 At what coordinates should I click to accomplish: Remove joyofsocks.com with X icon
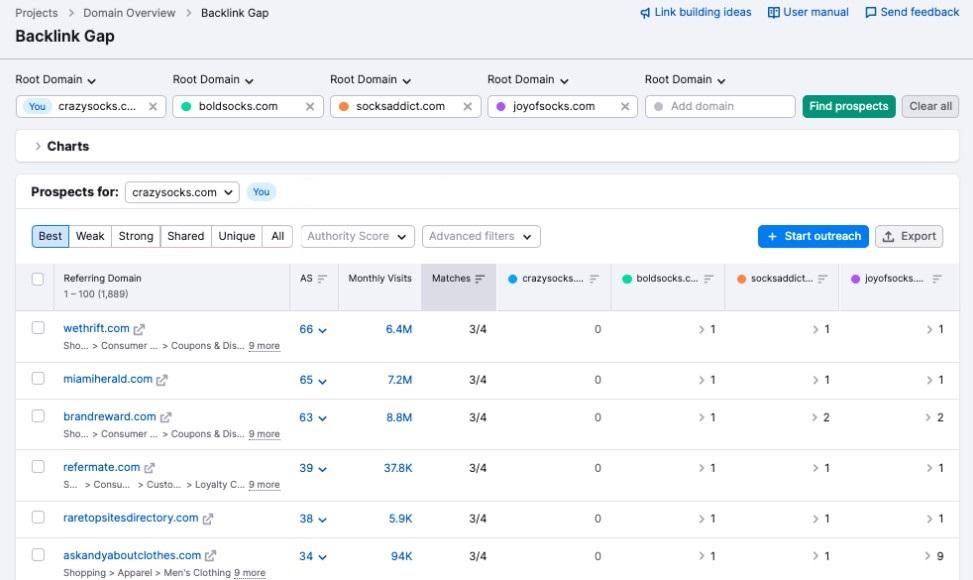click(625, 107)
